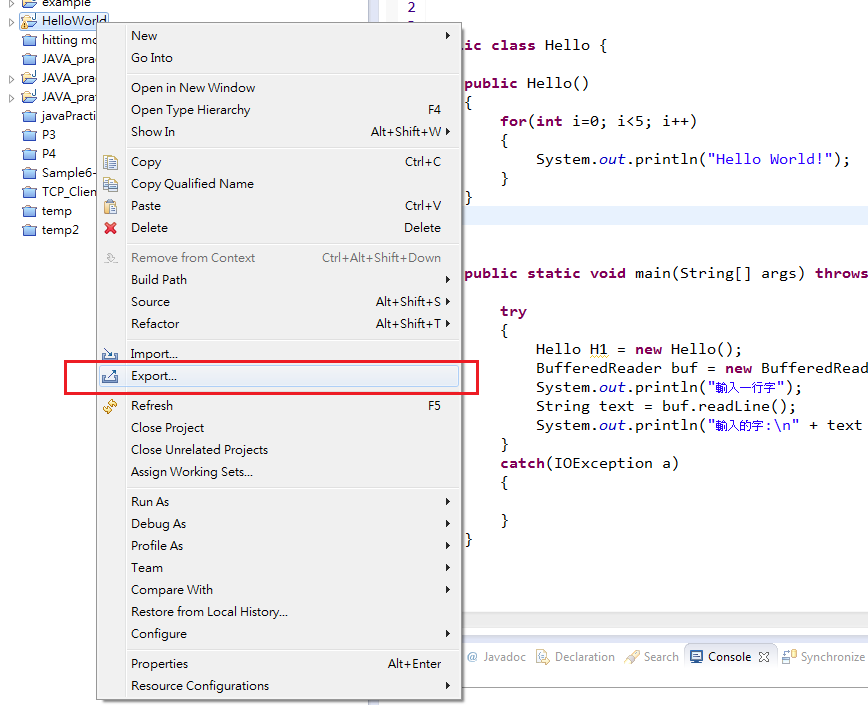Image resolution: width=868 pixels, height=705 pixels.
Task: Open the Refactor submenu
Action: (x=293, y=324)
